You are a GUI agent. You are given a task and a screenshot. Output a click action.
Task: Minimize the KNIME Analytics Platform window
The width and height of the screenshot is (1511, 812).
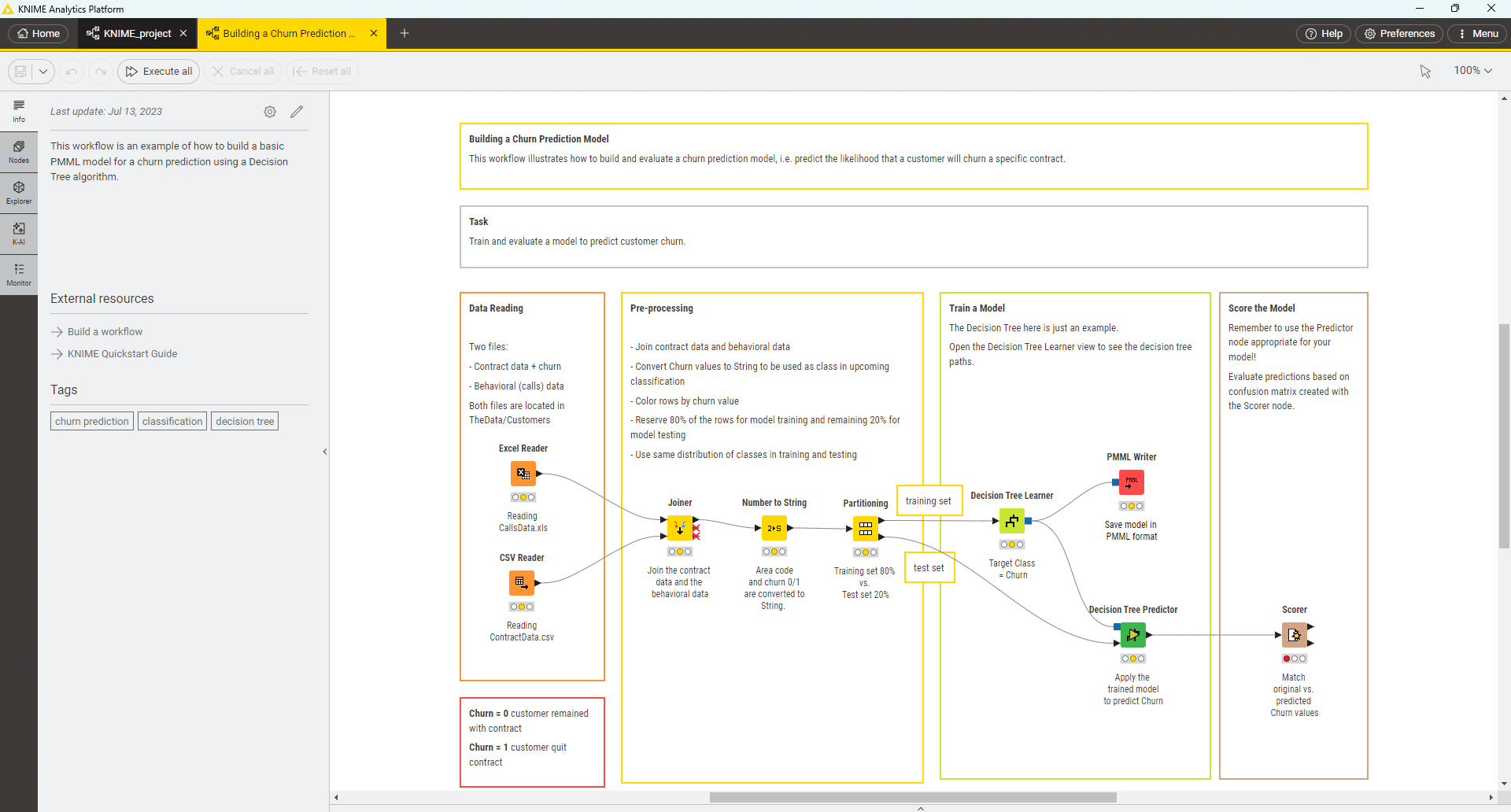coord(1420,9)
